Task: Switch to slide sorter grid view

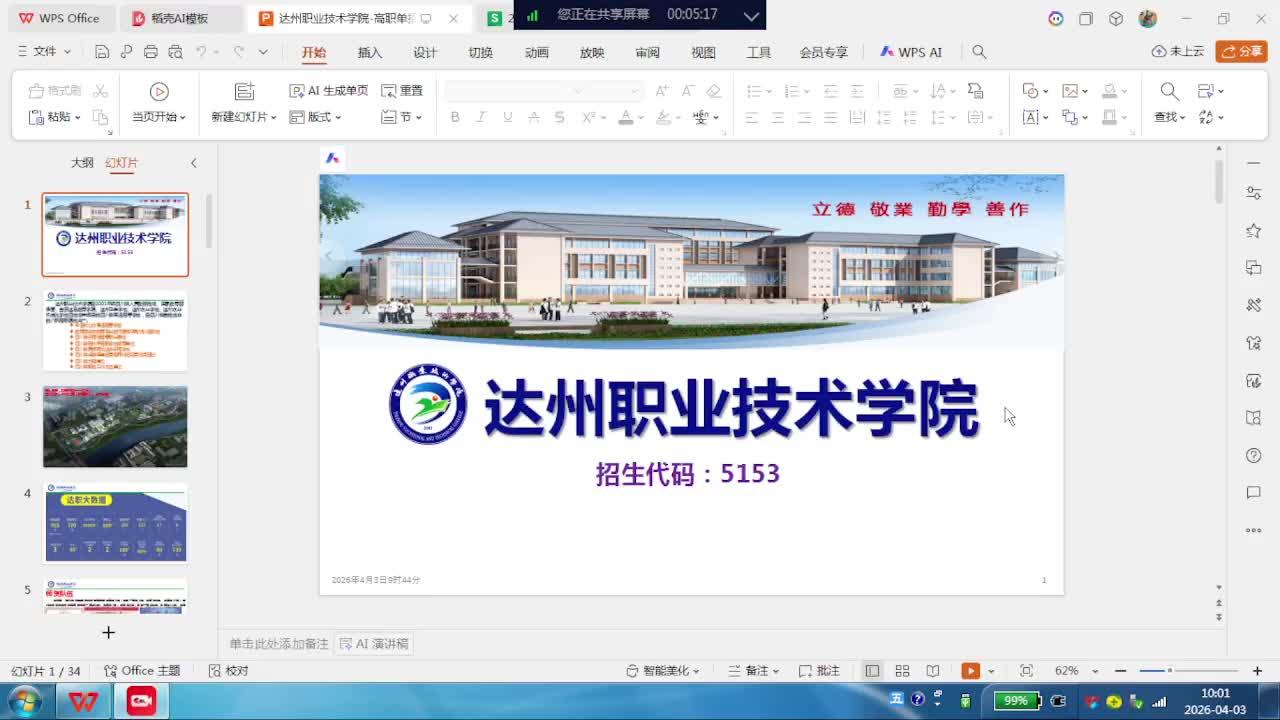Action: click(x=902, y=671)
